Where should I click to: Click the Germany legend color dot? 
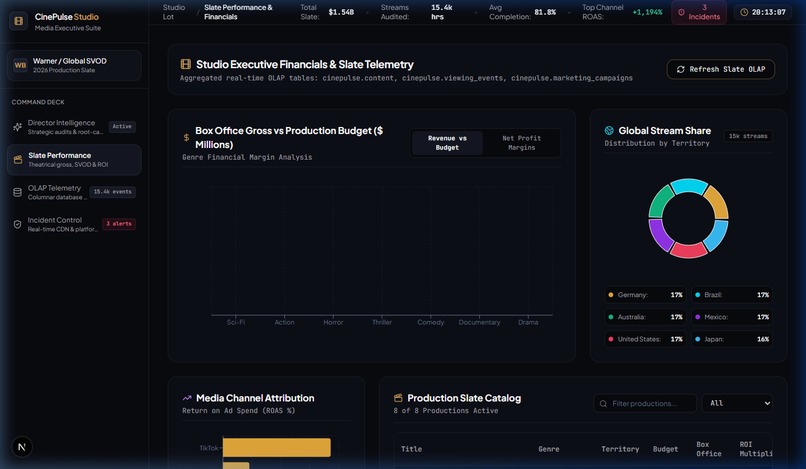[611, 295]
